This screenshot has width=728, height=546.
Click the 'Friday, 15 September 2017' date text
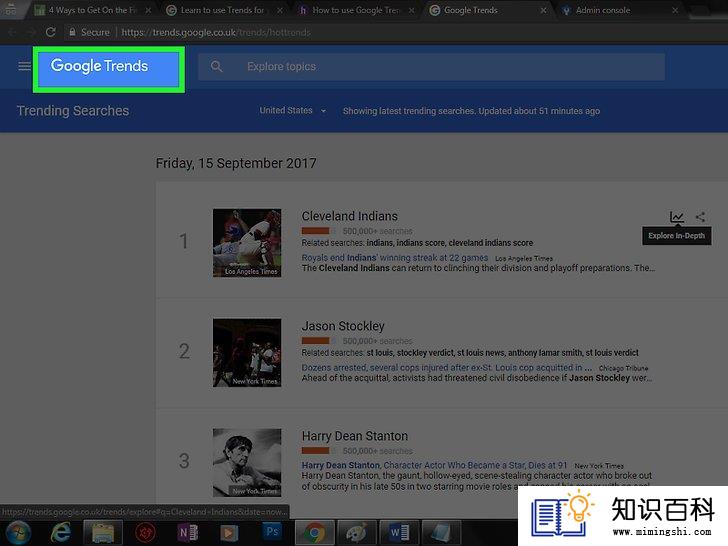[x=236, y=163]
